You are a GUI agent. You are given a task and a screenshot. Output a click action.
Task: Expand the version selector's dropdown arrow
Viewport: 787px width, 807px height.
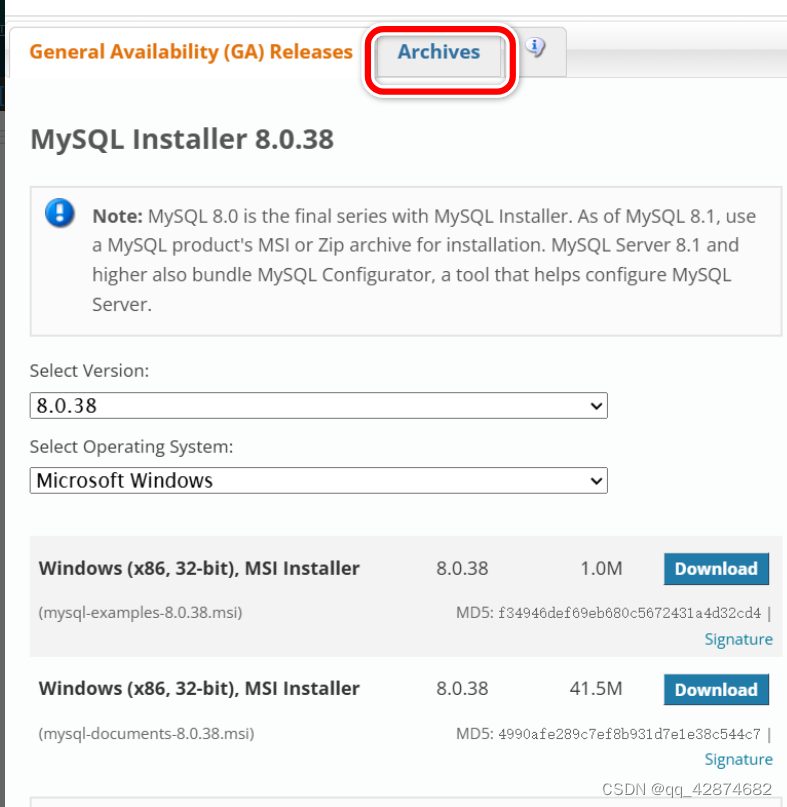tap(594, 406)
